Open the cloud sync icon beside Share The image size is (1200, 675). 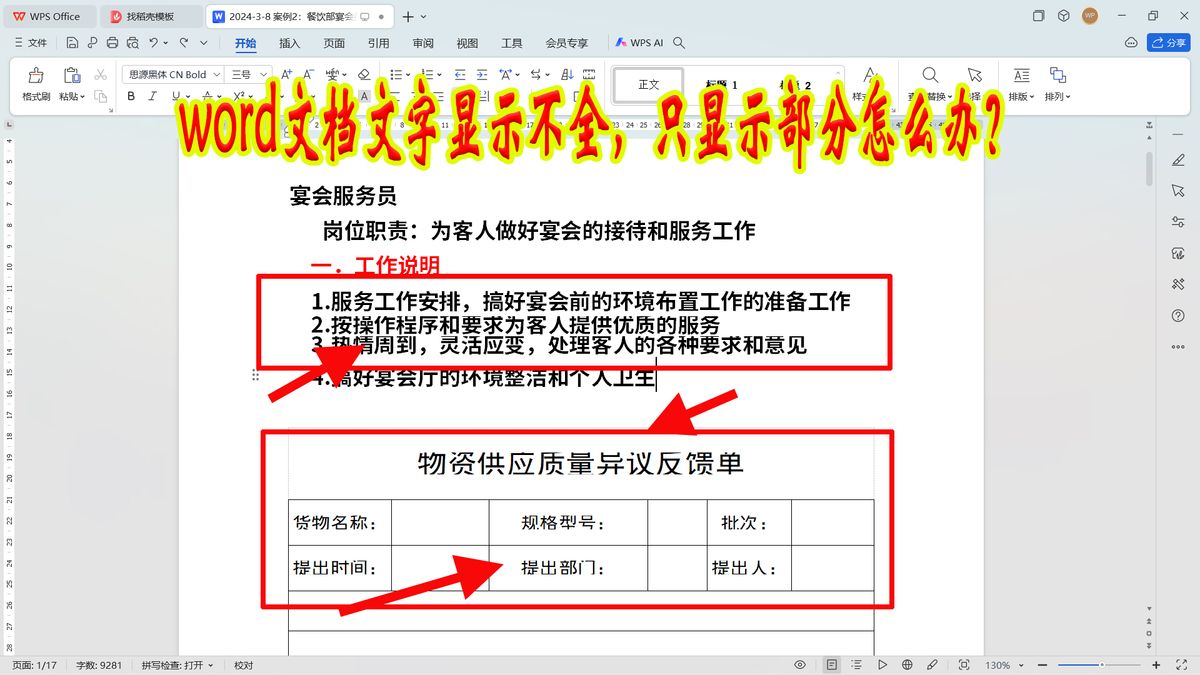[x=1131, y=43]
